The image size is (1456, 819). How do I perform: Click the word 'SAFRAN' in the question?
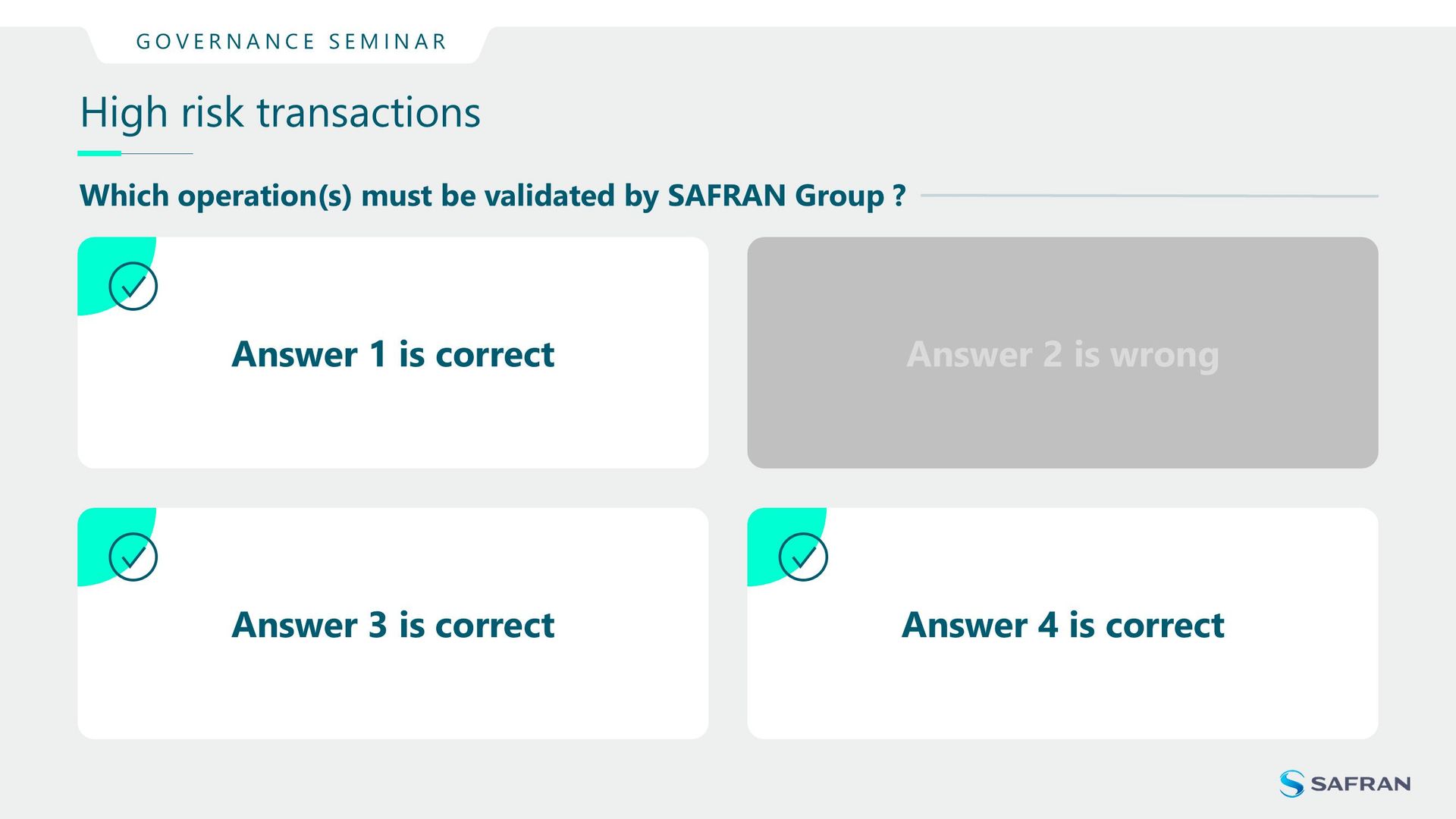tap(726, 196)
